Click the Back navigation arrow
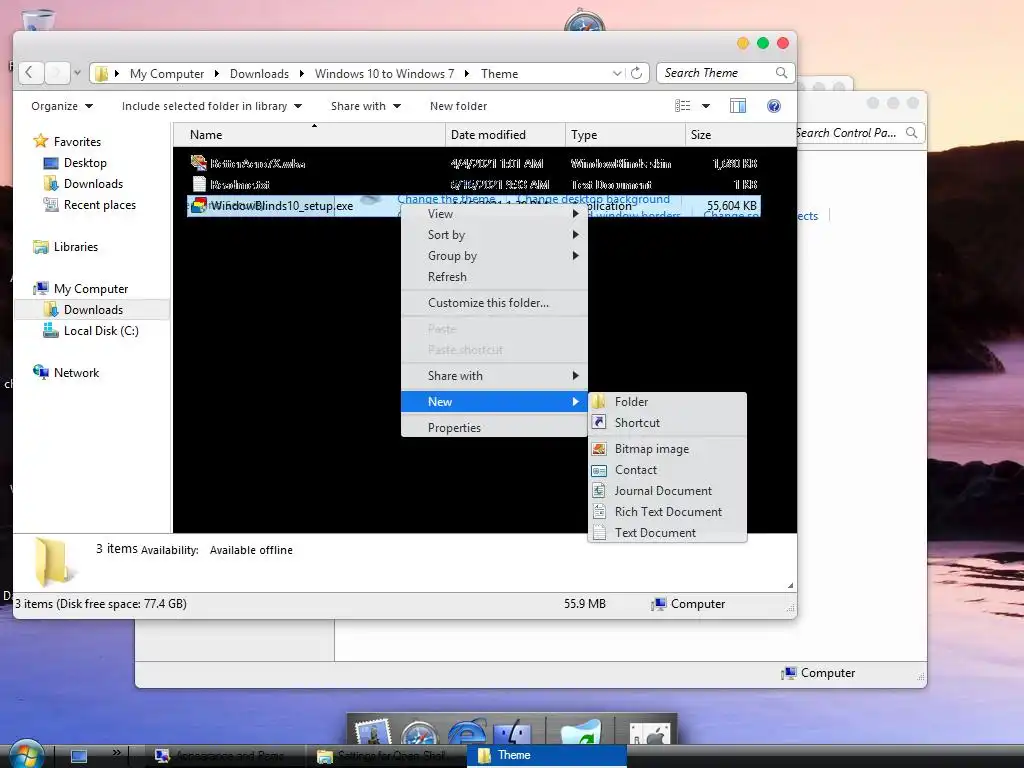Viewport: 1024px width, 768px height. pyautogui.click(x=30, y=72)
